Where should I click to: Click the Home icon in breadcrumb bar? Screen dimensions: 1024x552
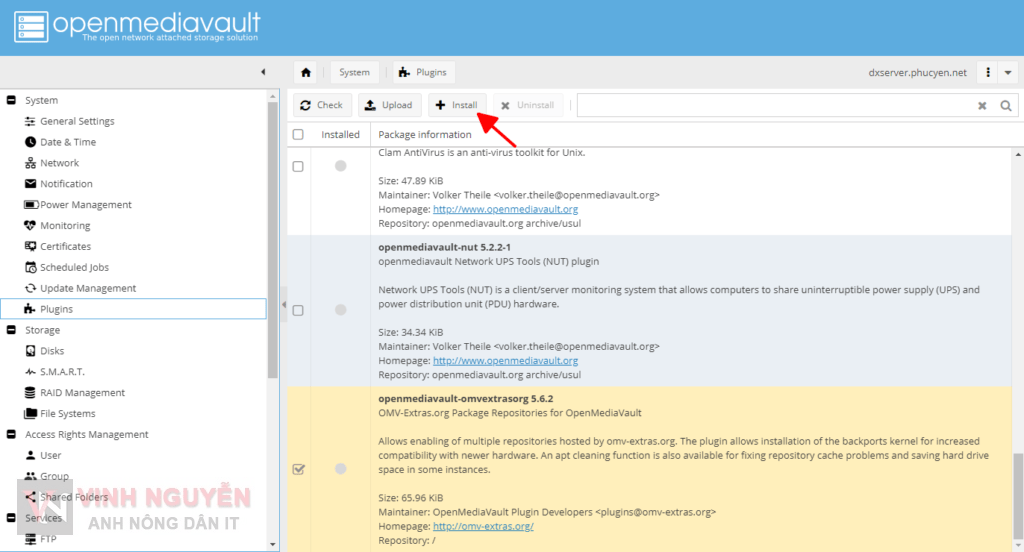306,72
